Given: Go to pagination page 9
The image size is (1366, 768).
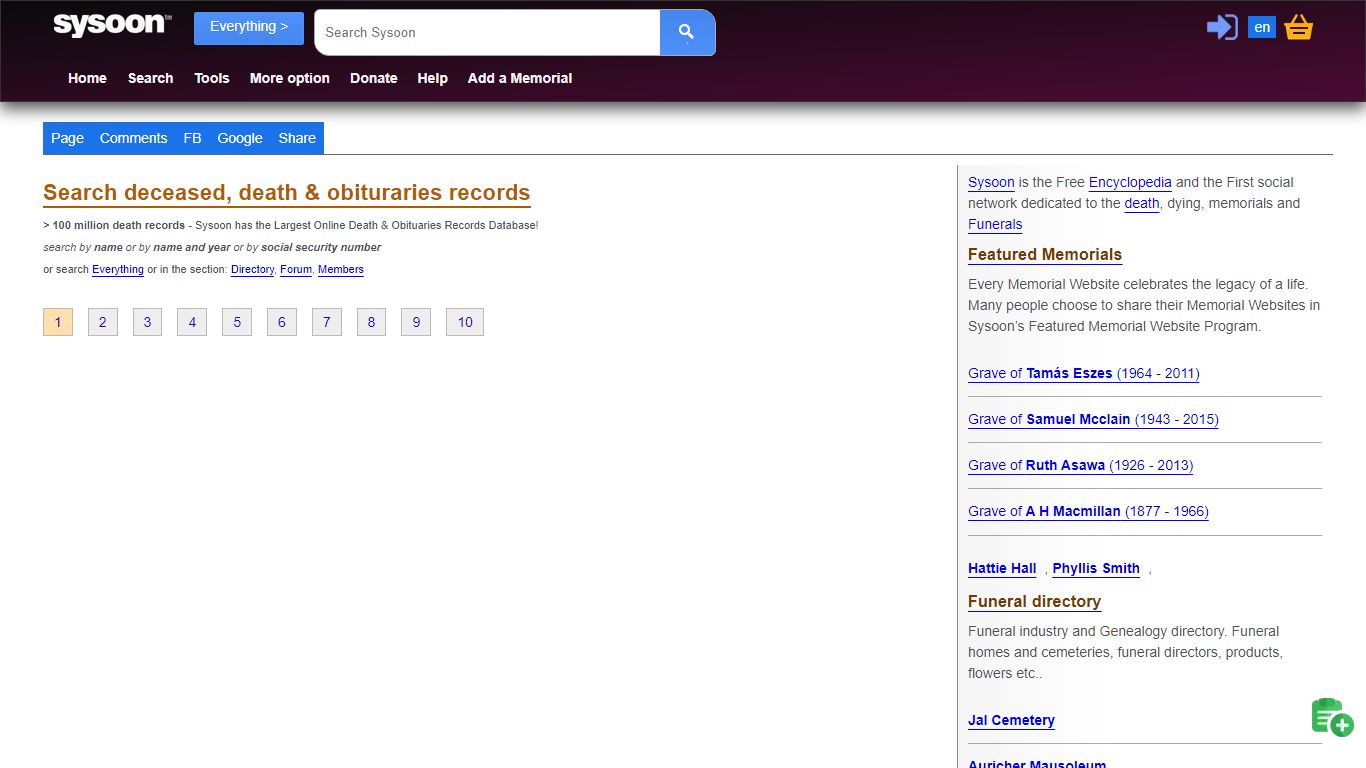Looking at the screenshot, I should click(x=416, y=322).
